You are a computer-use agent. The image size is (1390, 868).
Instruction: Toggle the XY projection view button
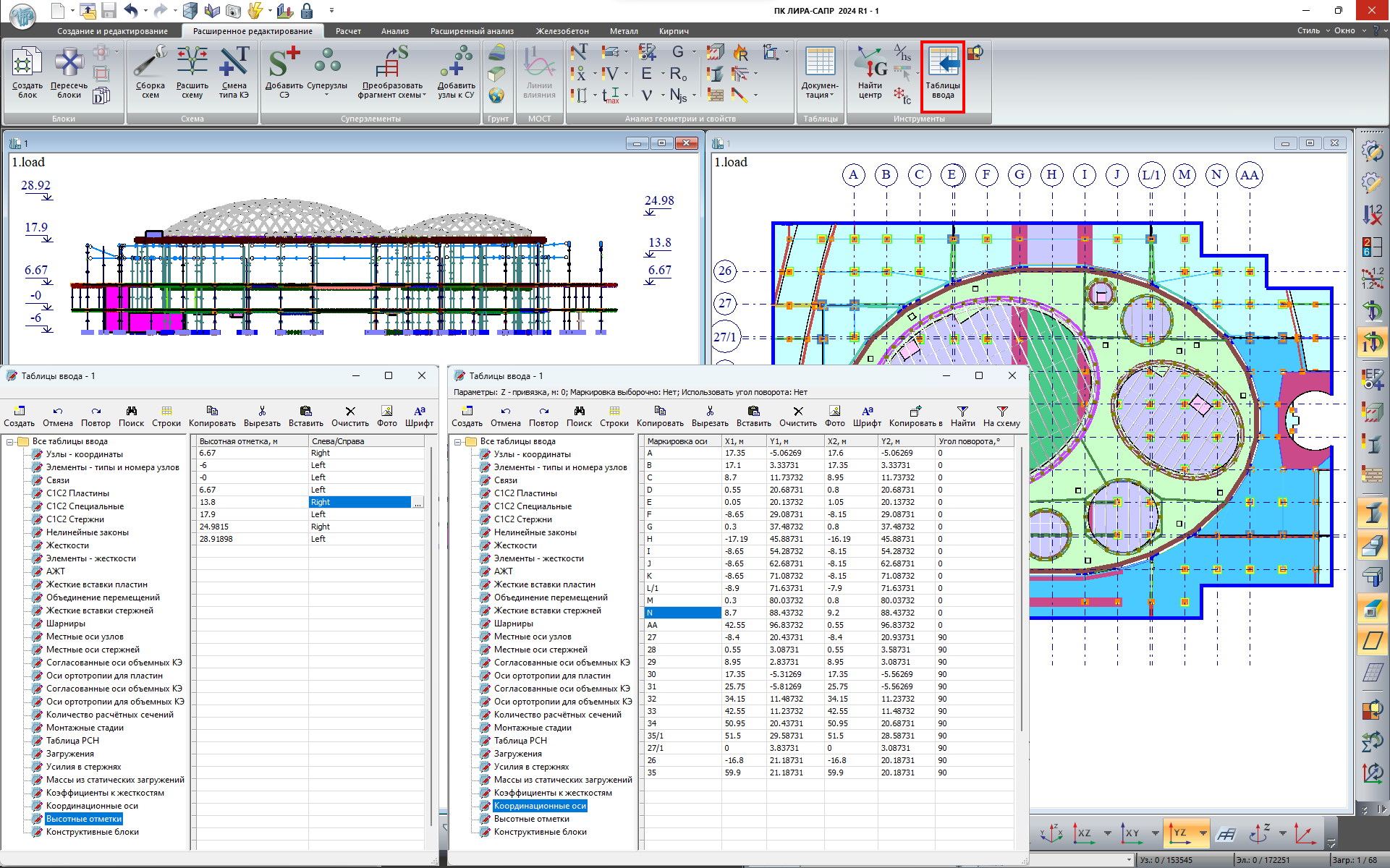1131,833
